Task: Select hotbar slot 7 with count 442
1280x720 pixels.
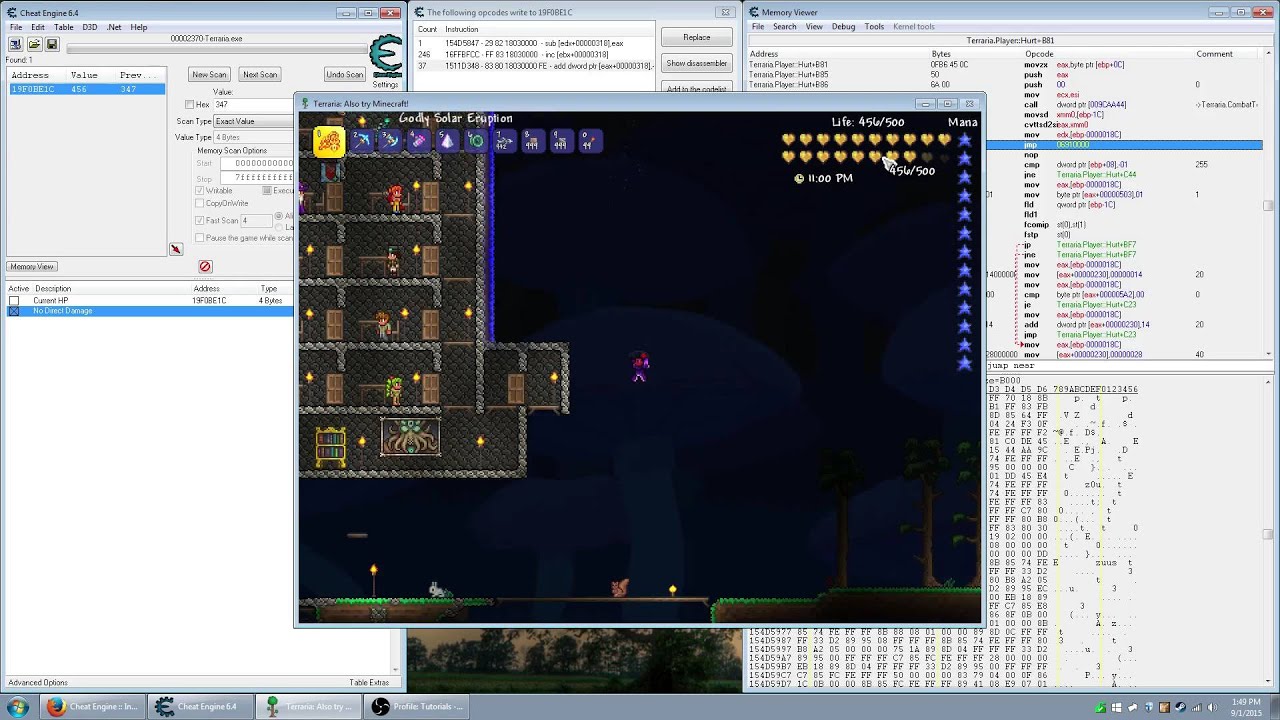Action: click(x=504, y=142)
